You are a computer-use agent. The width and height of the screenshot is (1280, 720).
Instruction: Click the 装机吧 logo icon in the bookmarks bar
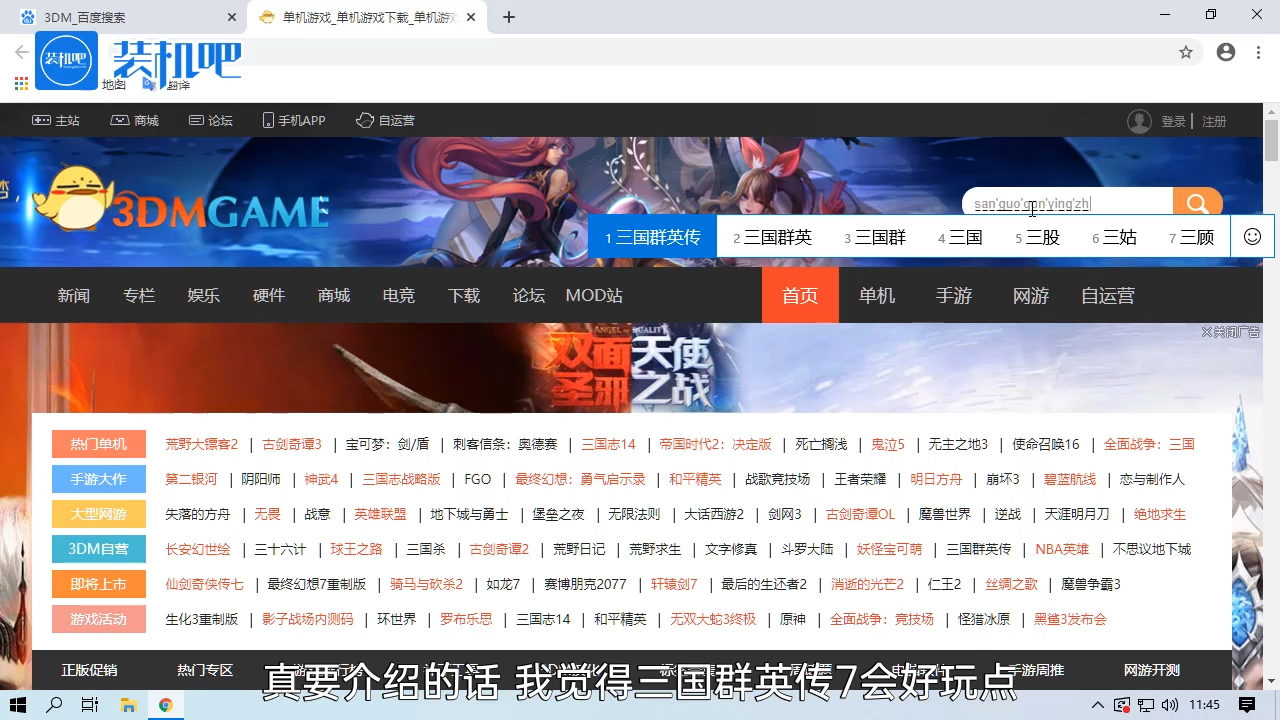click(x=66, y=60)
